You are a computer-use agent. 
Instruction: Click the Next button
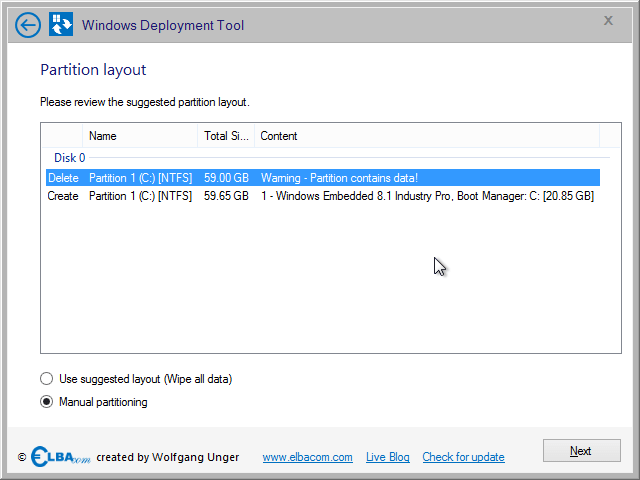click(x=582, y=451)
